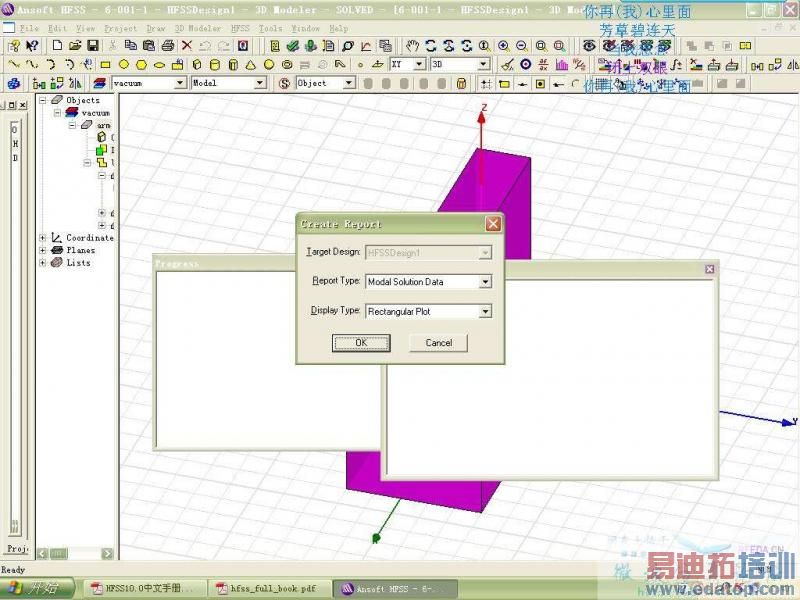The height and width of the screenshot is (600, 800).
Task: Open the HFSS menu
Action: pyautogui.click(x=240, y=29)
